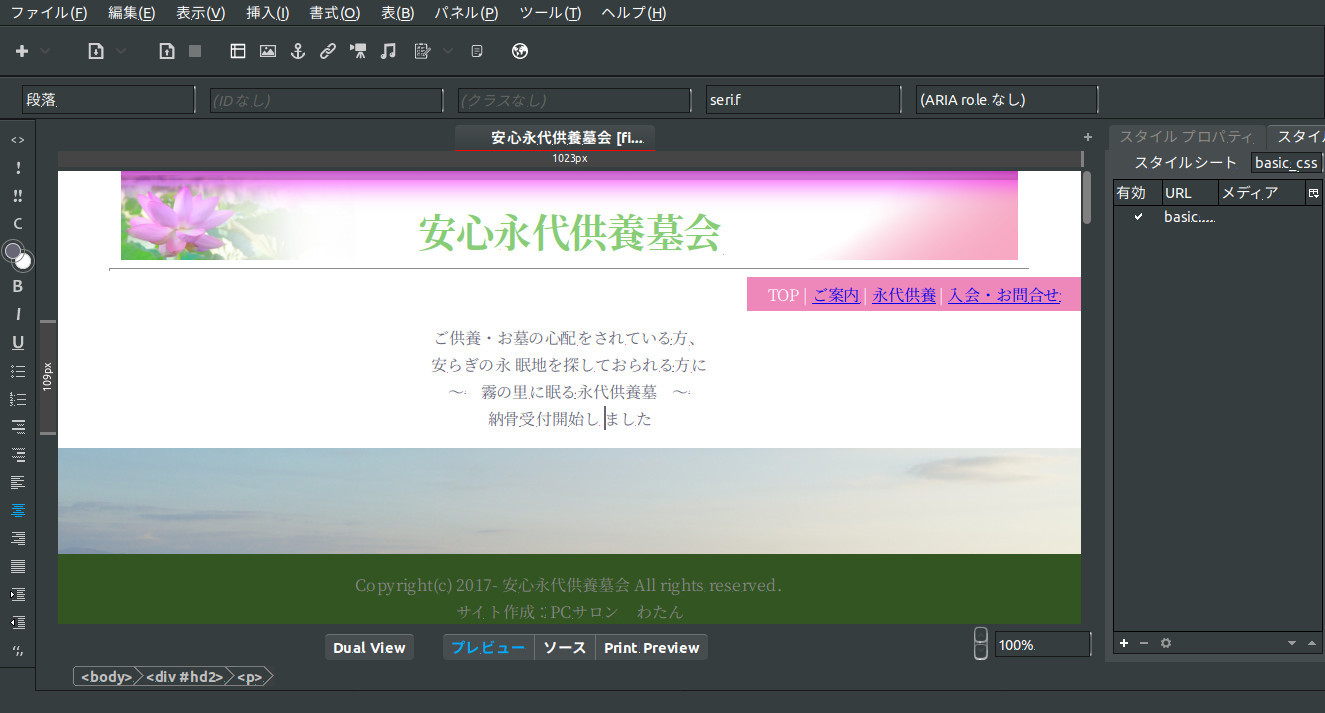
Task: Insert a link using the chain icon
Action: [328, 51]
